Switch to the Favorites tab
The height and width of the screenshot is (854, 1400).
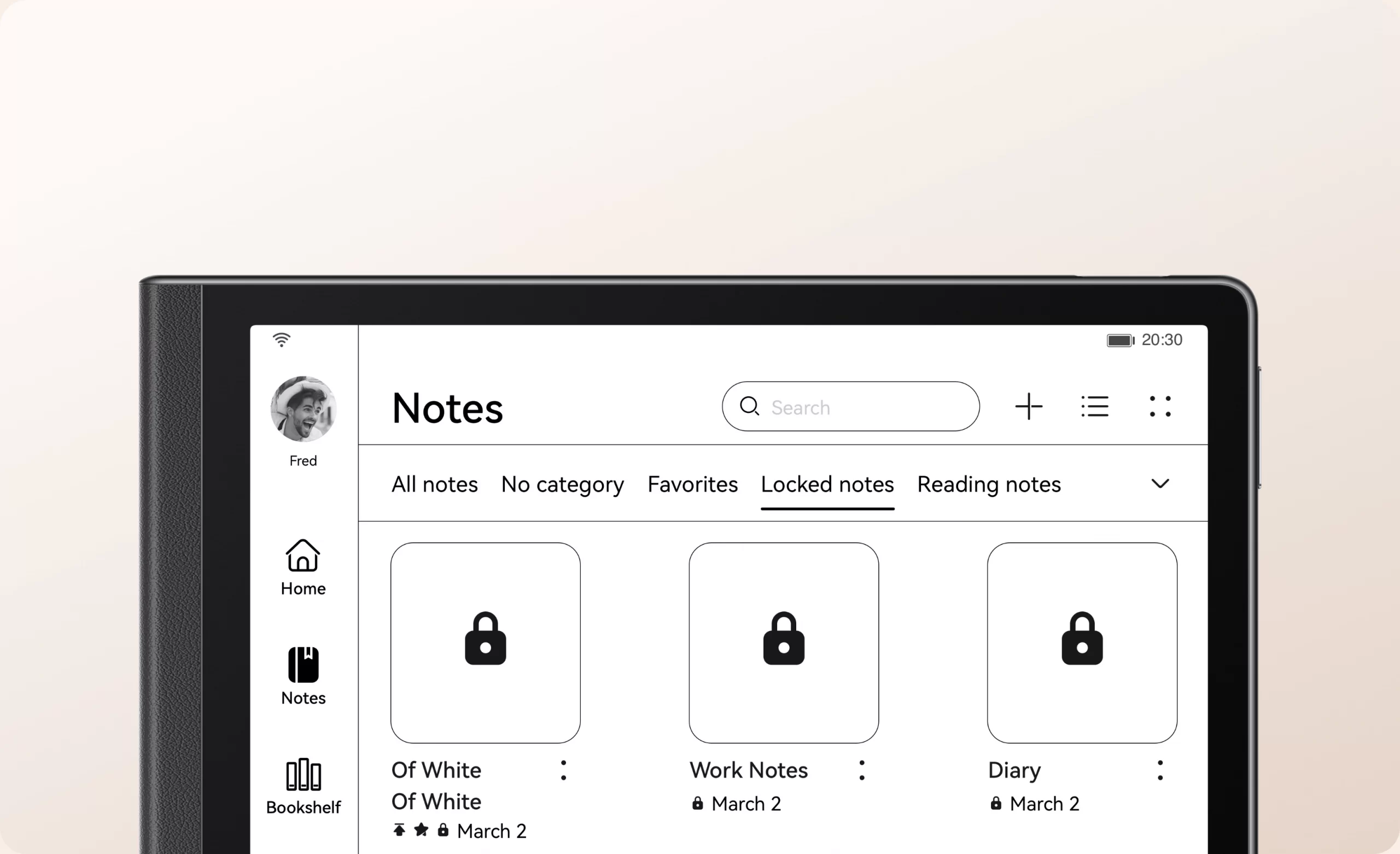pos(693,484)
